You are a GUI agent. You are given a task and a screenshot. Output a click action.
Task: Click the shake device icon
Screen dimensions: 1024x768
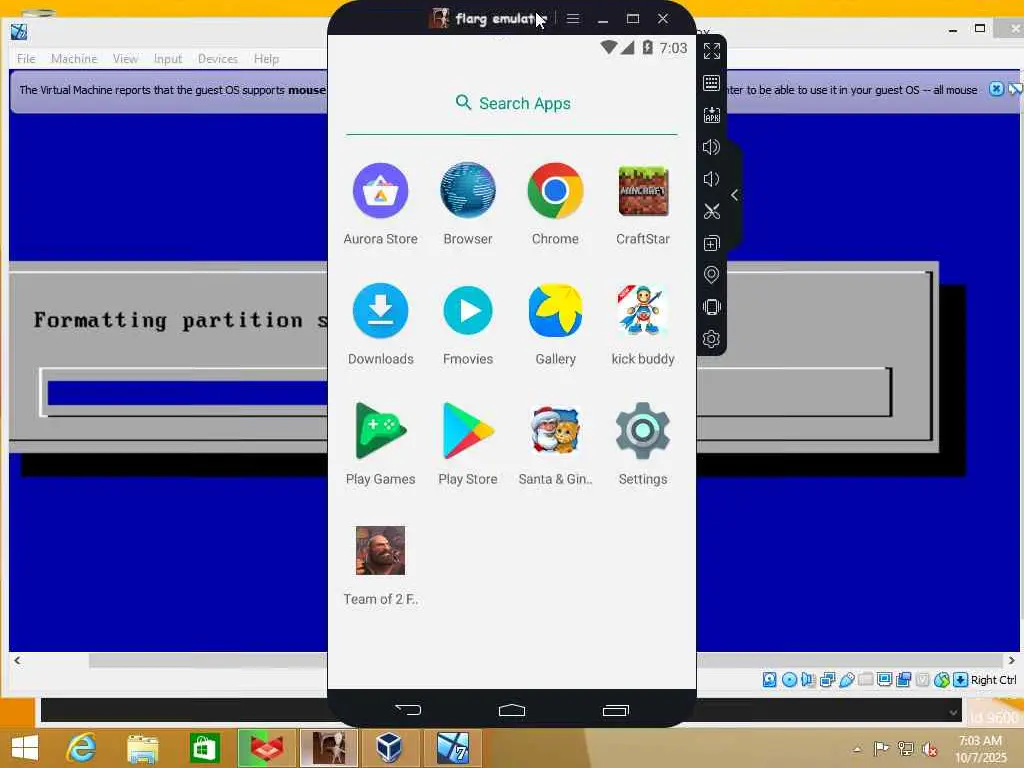[x=712, y=307]
